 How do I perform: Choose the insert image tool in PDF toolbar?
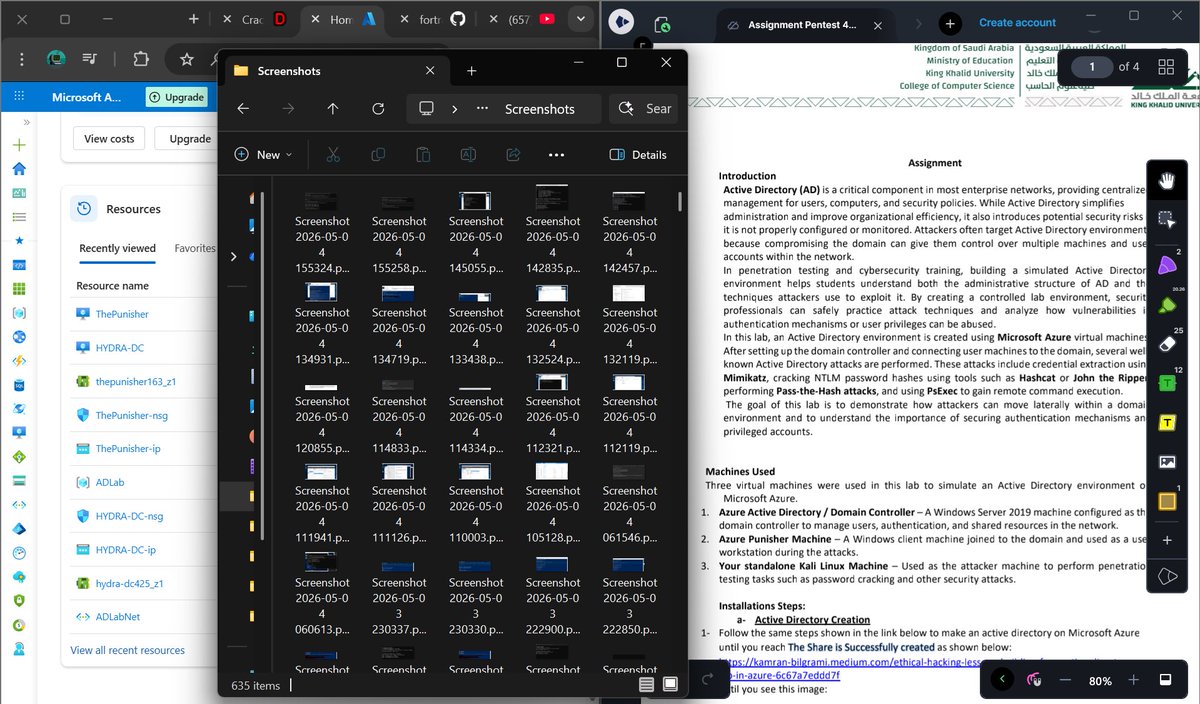[1166, 462]
